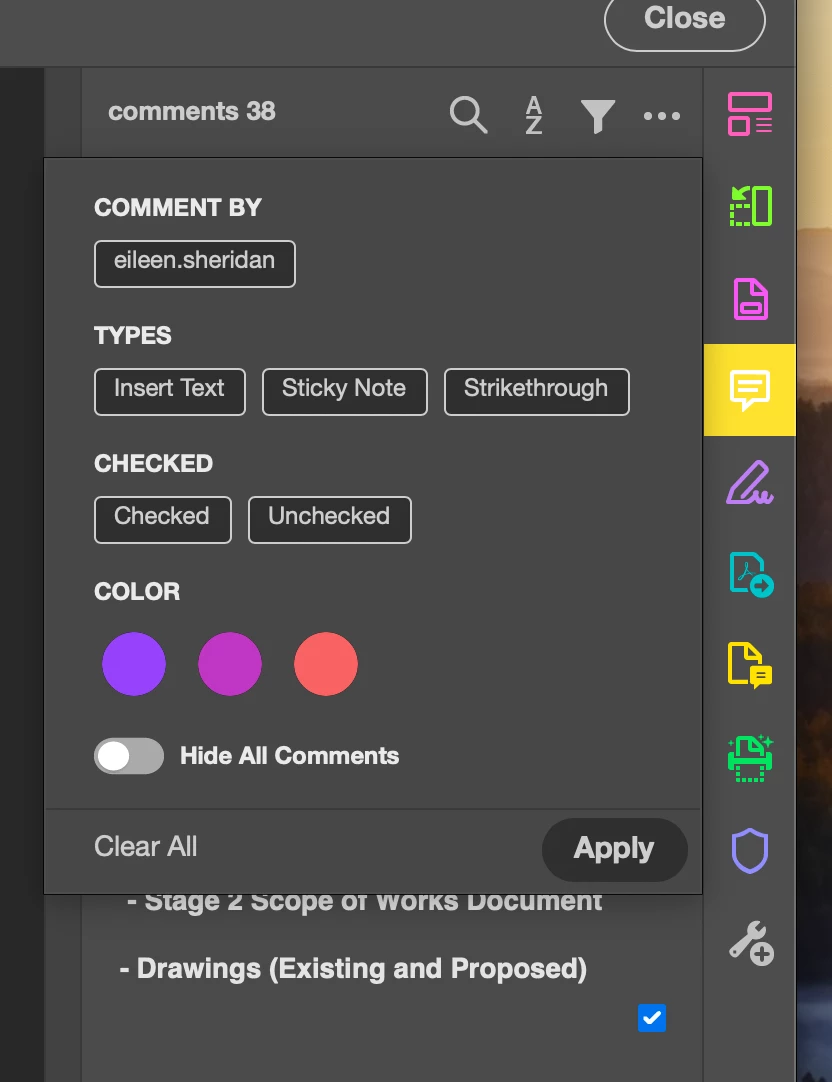Click the filter comments funnel icon
Screen dimensions: 832x1082
[597, 116]
